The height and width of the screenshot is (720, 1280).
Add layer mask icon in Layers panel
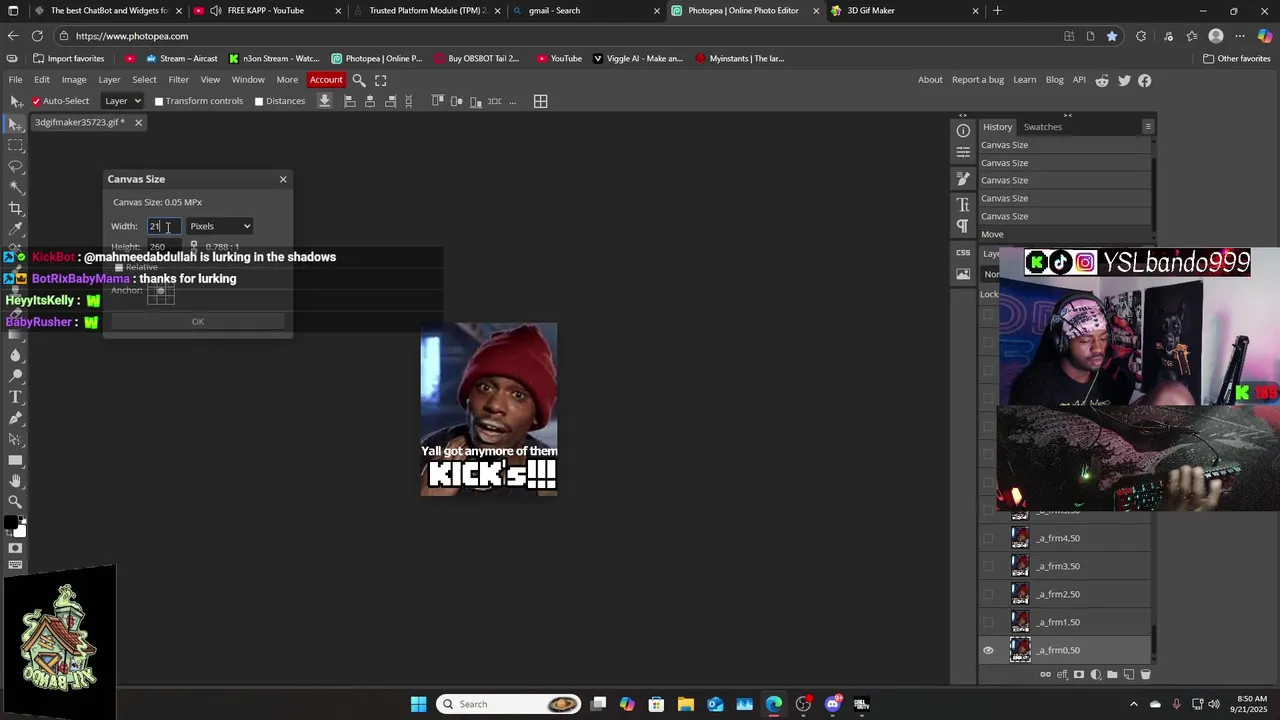click(x=1079, y=675)
